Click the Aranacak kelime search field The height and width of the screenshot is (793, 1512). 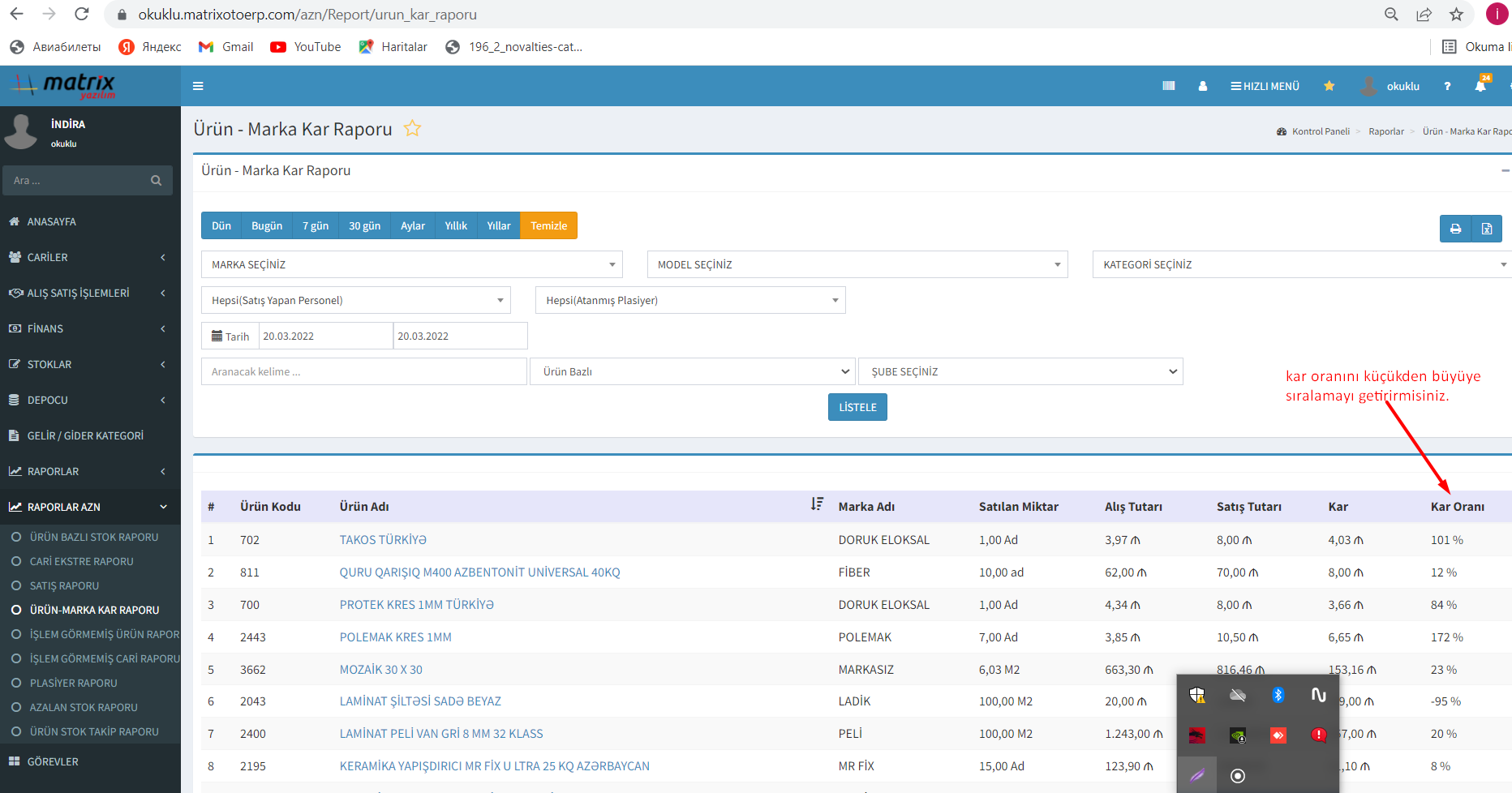coord(363,371)
